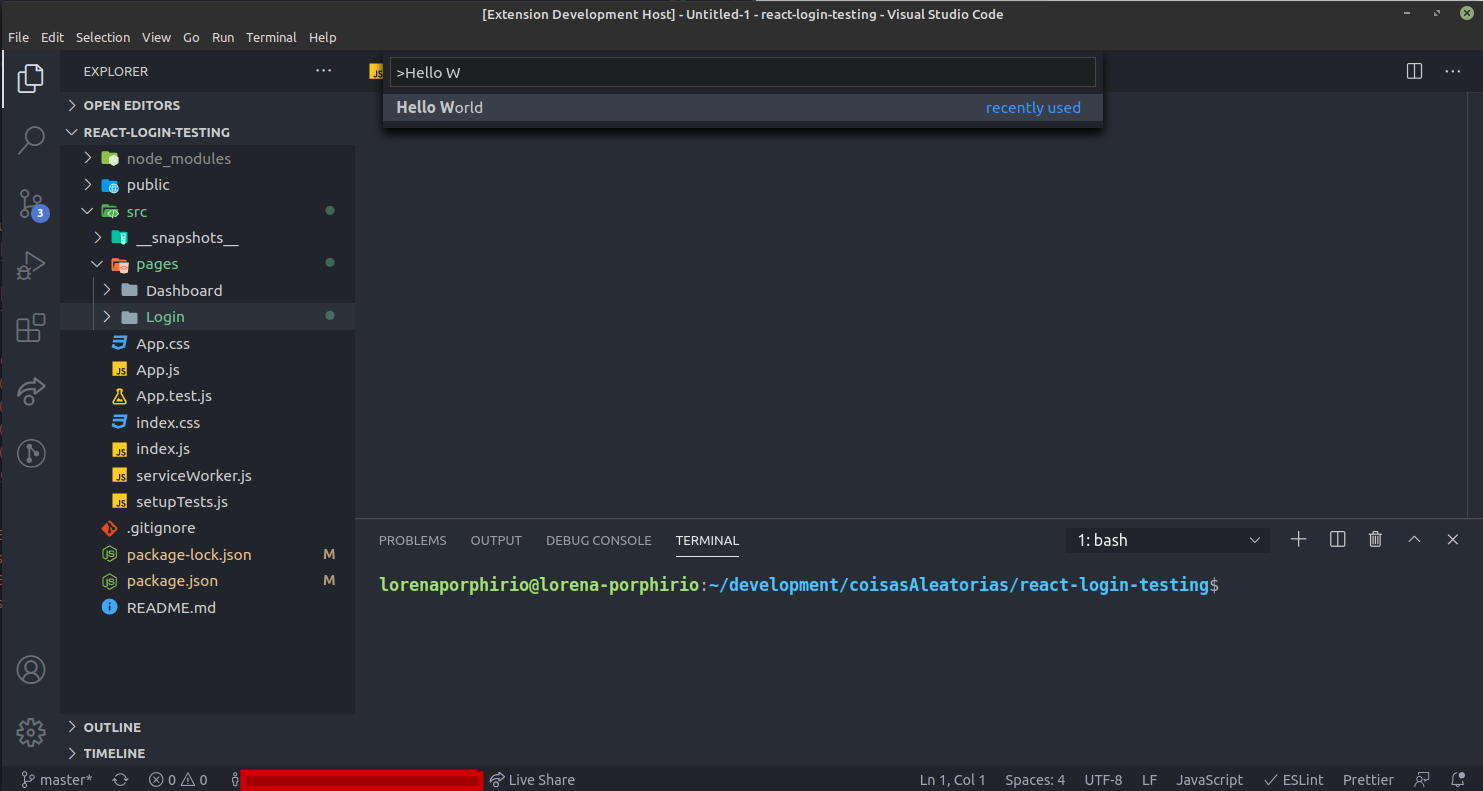1483x791 pixels.
Task: Click Explorer views and more actions ellipsis
Action: pos(323,71)
